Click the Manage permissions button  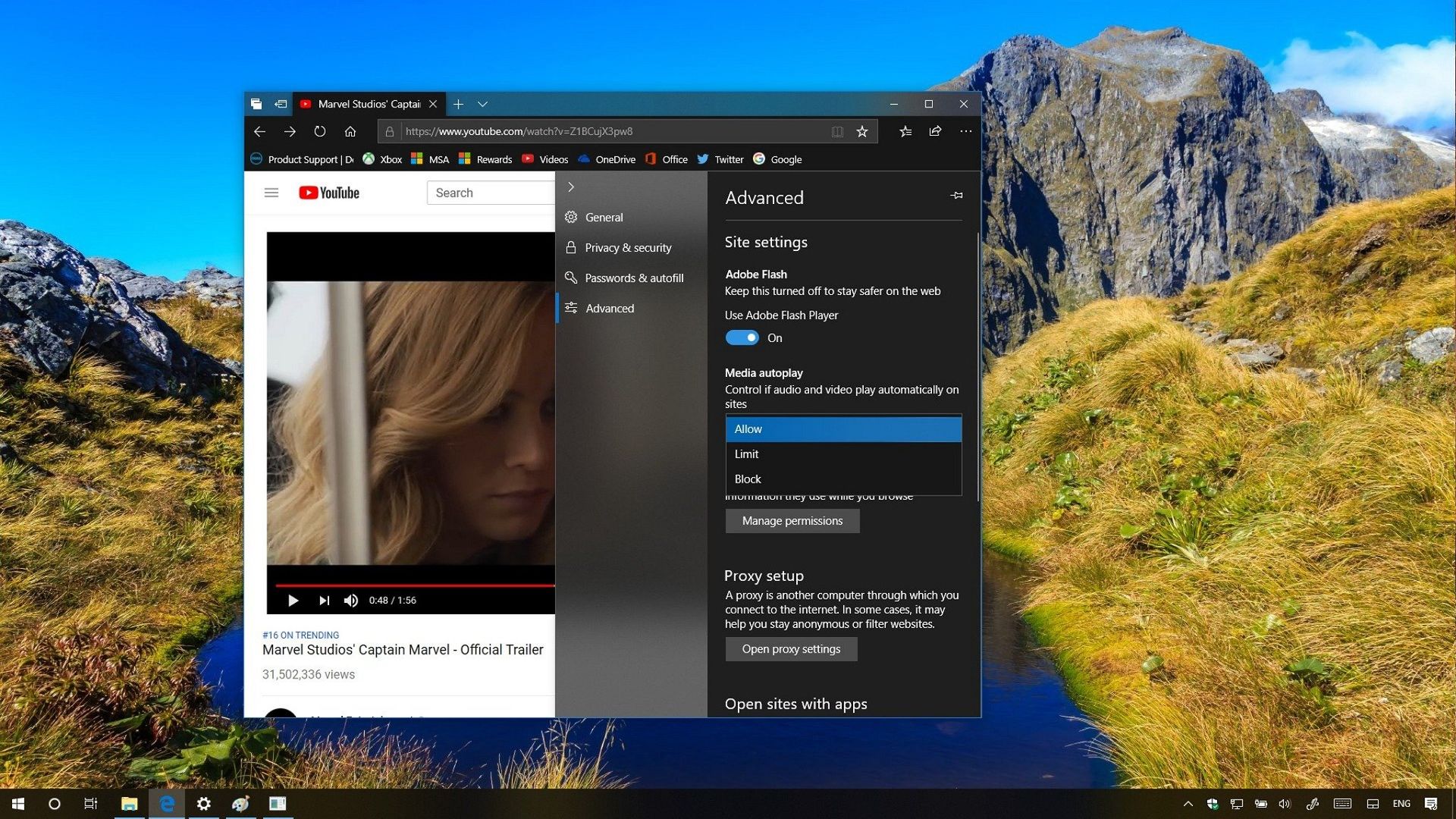(792, 521)
